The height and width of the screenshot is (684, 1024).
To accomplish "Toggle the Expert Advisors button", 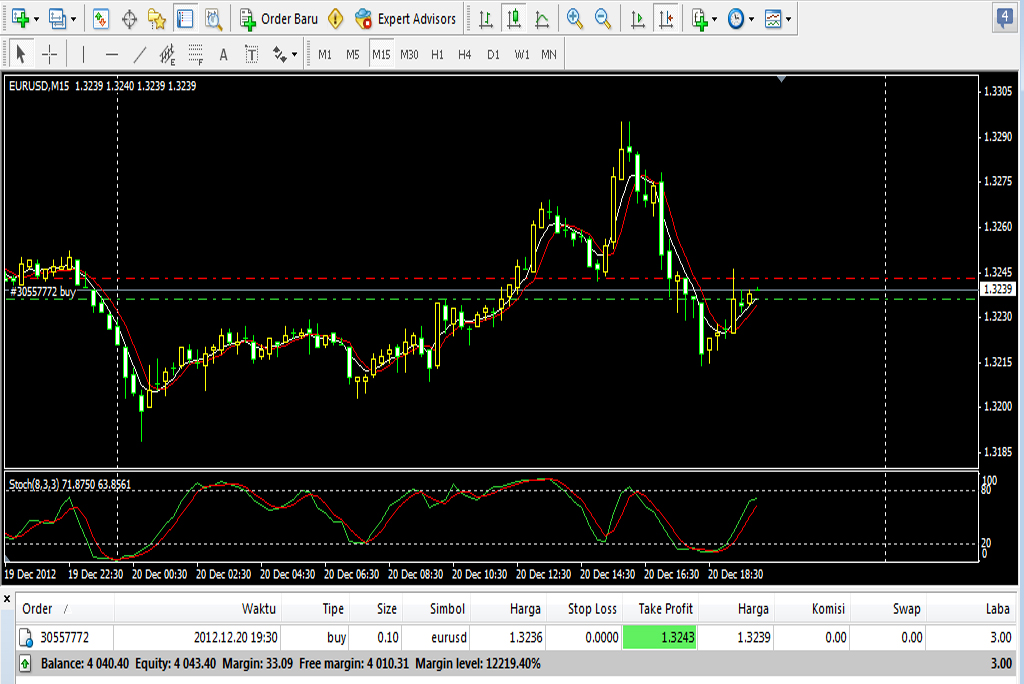I will click(x=405, y=19).
